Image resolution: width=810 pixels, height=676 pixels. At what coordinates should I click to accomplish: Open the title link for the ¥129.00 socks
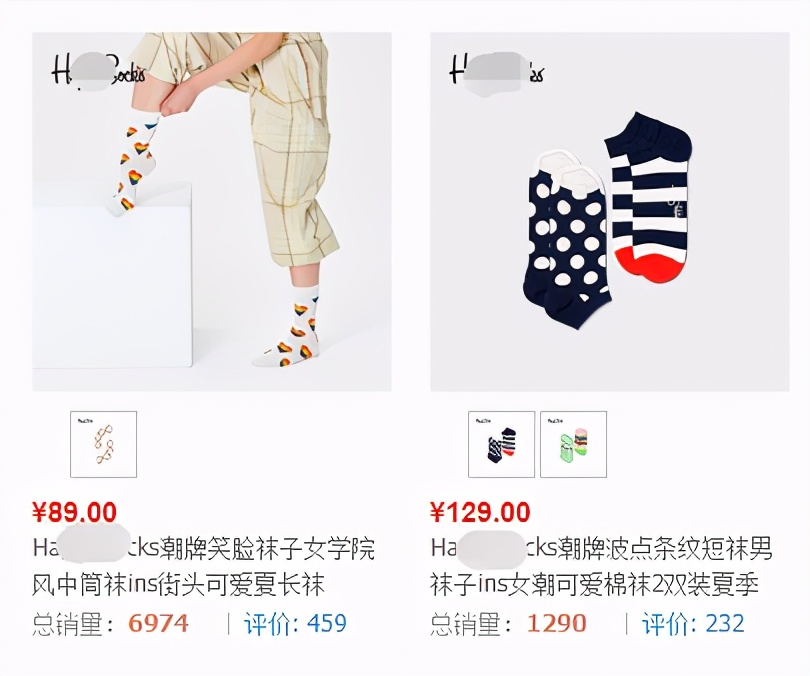pyautogui.click(x=601, y=567)
